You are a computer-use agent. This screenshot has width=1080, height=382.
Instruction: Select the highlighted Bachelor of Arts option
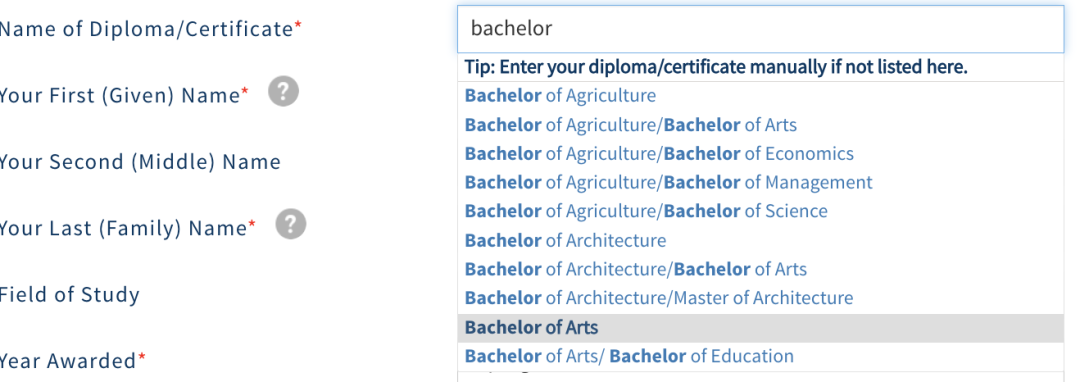760,328
